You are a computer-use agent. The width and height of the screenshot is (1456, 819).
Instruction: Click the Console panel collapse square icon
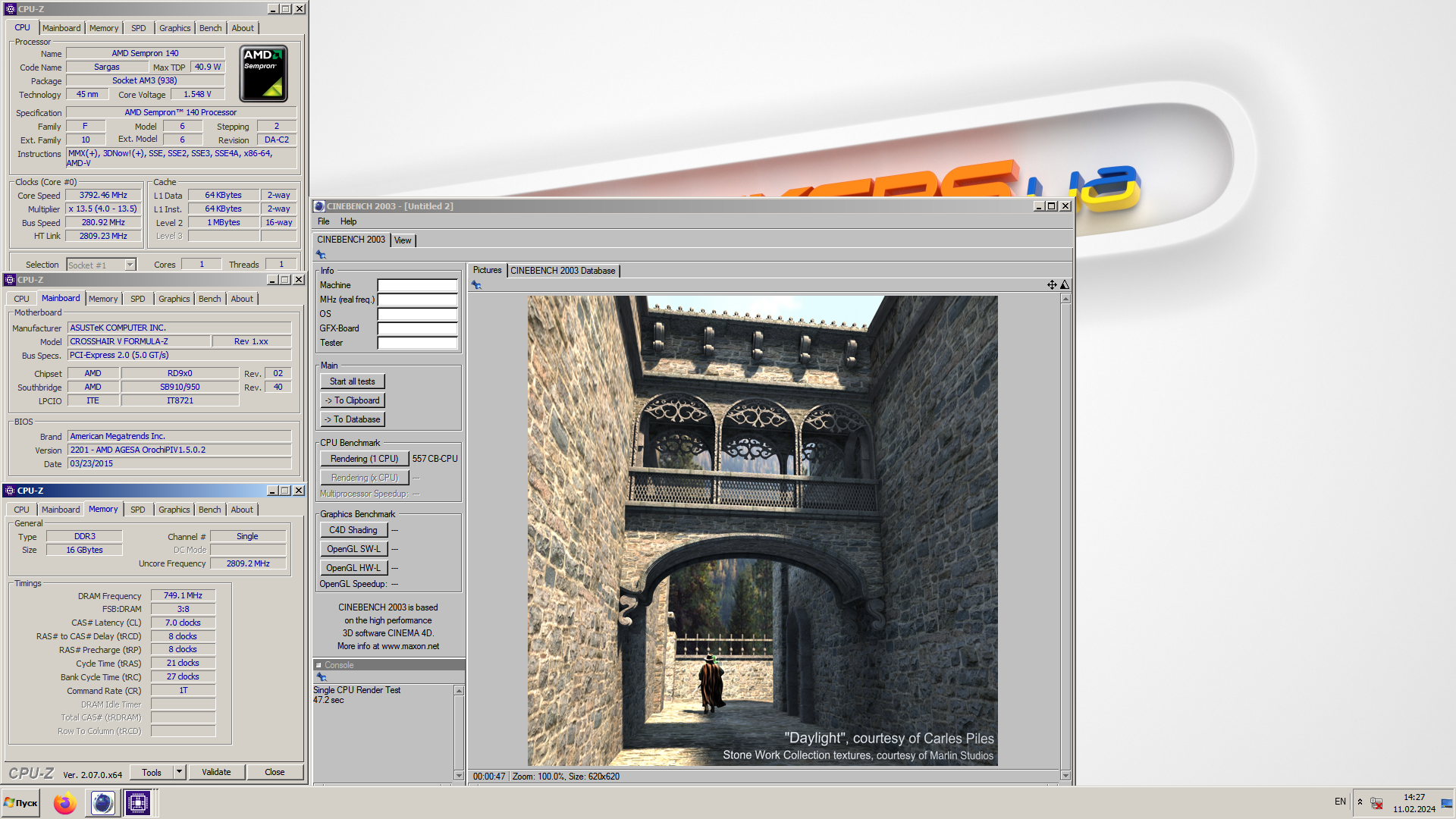coord(318,665)
